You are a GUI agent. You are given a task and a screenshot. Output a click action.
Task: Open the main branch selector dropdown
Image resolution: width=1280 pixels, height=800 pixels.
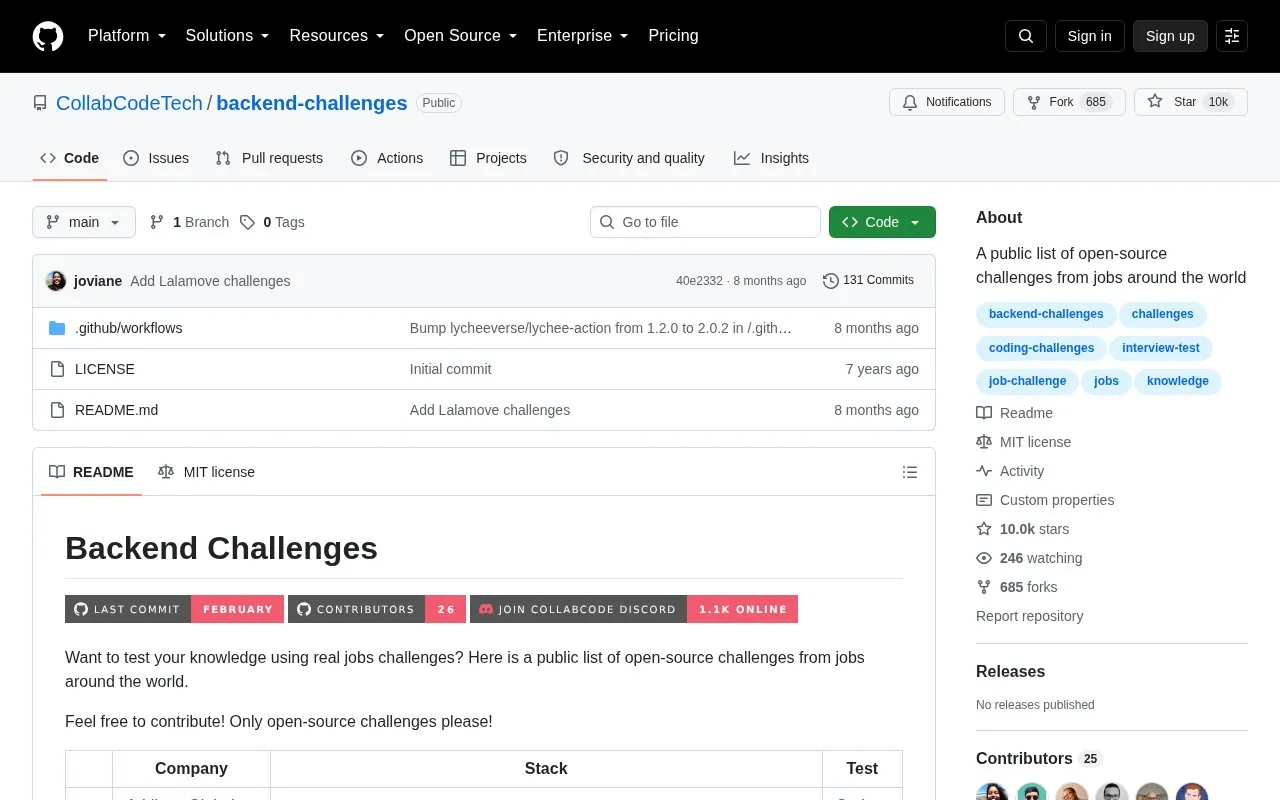(x=84, y=222)
